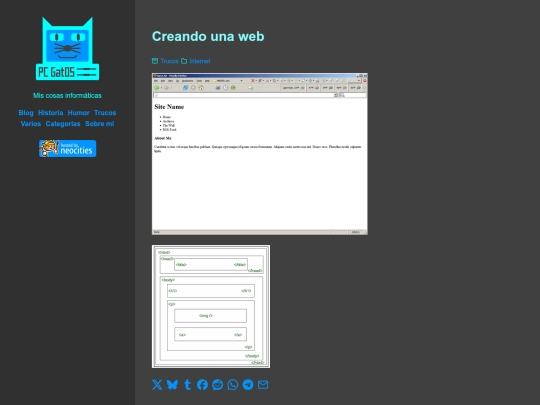Viewport: 540px width, 405px height.
Task: Share the post on Reddit
Action: click(218, 384)
